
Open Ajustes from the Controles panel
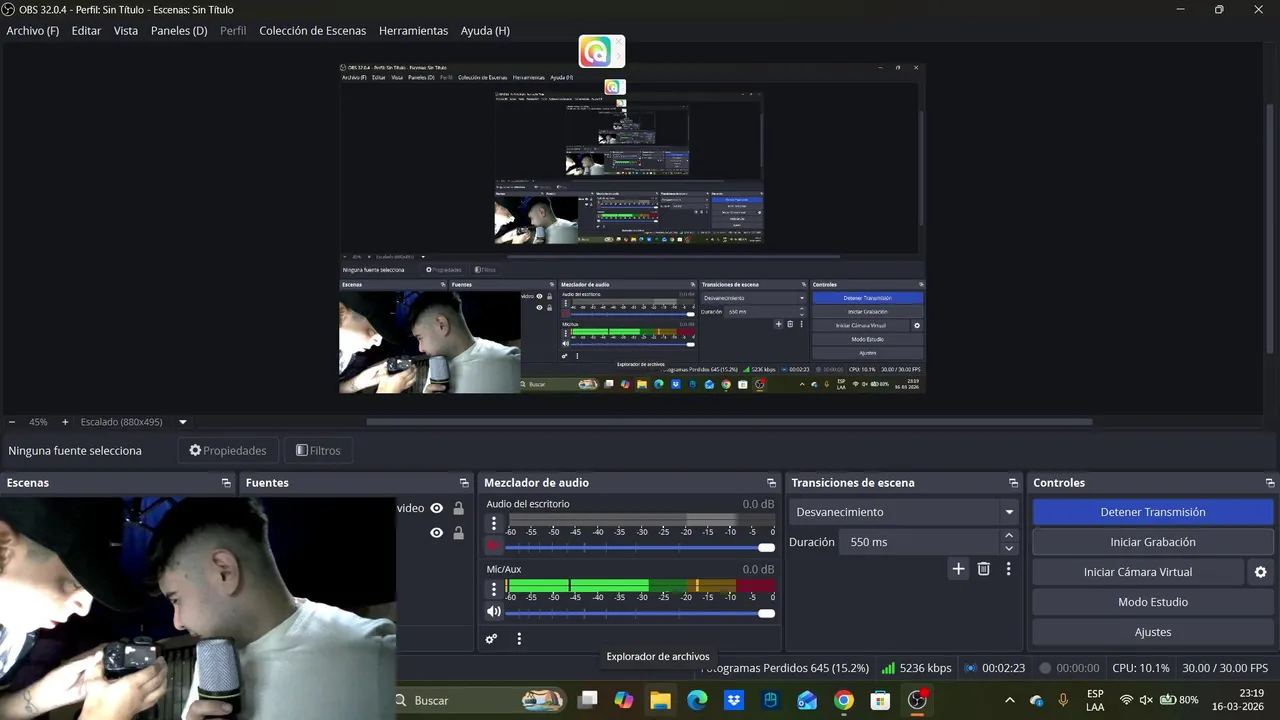pos(1152,632)
